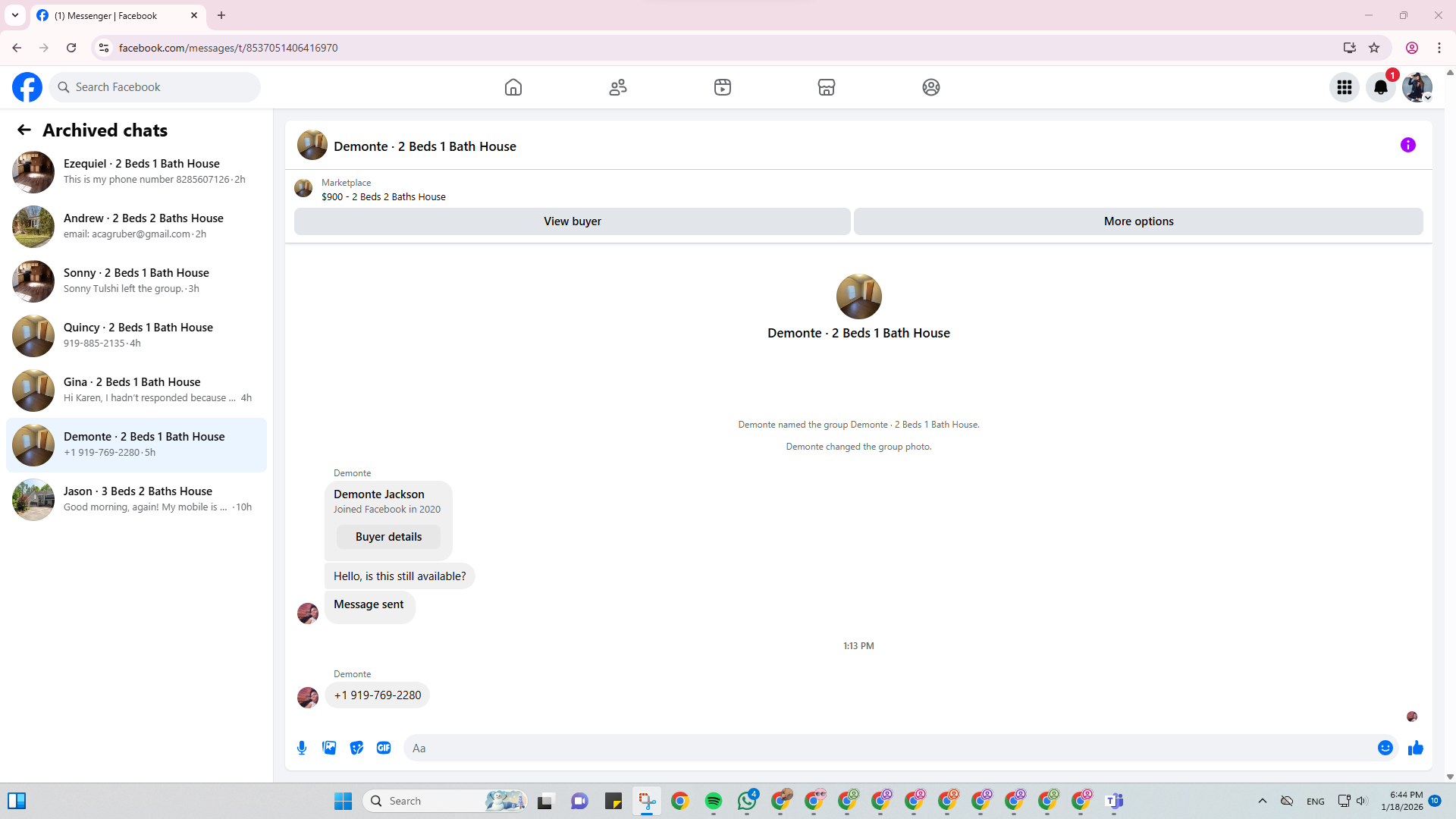The width and height of the screenshot is (1456, 819).
Task: Open Gina's 2 Beds 1 Bath chat
Action: [x=136, y=390]
